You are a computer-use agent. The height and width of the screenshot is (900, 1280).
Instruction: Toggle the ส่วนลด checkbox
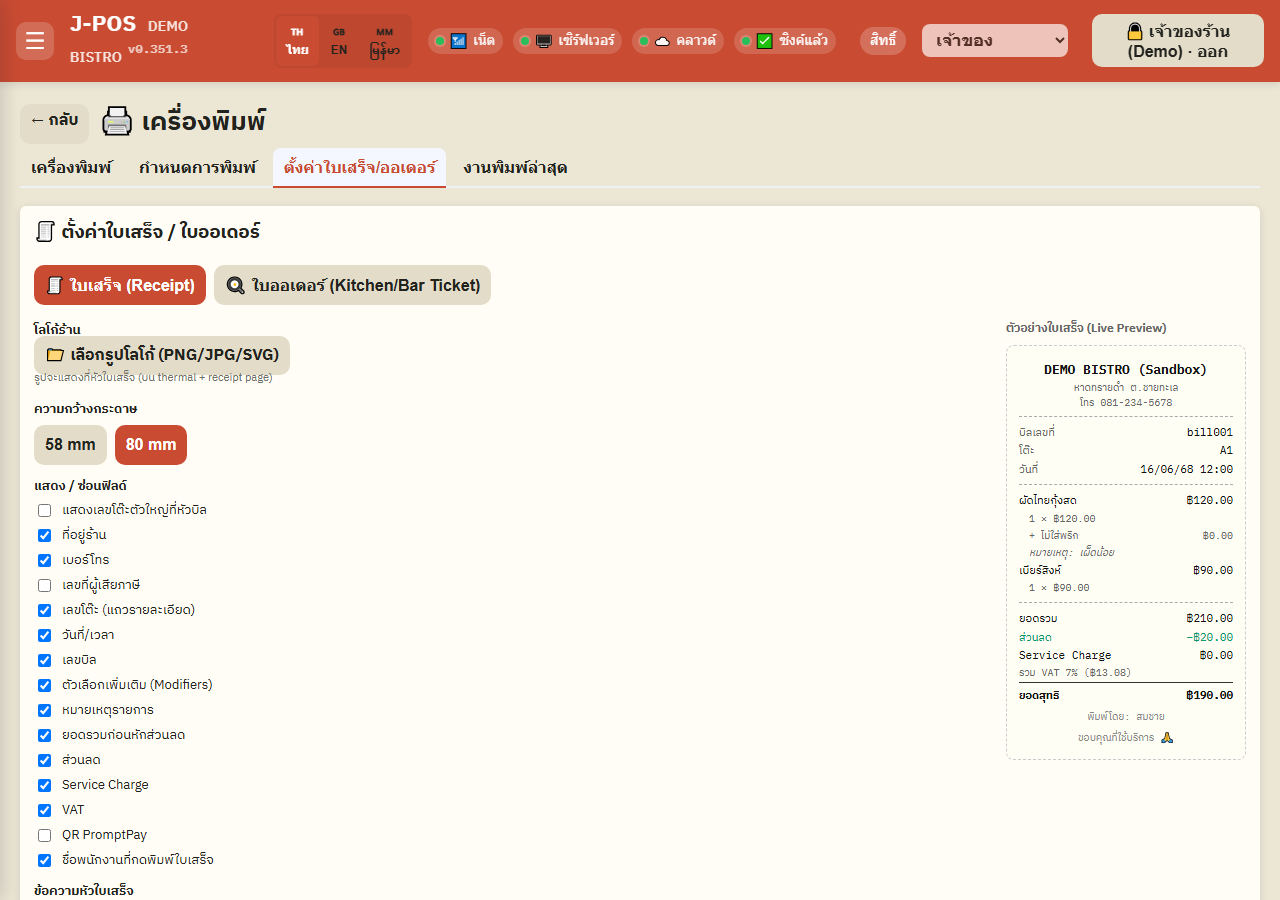44,760
